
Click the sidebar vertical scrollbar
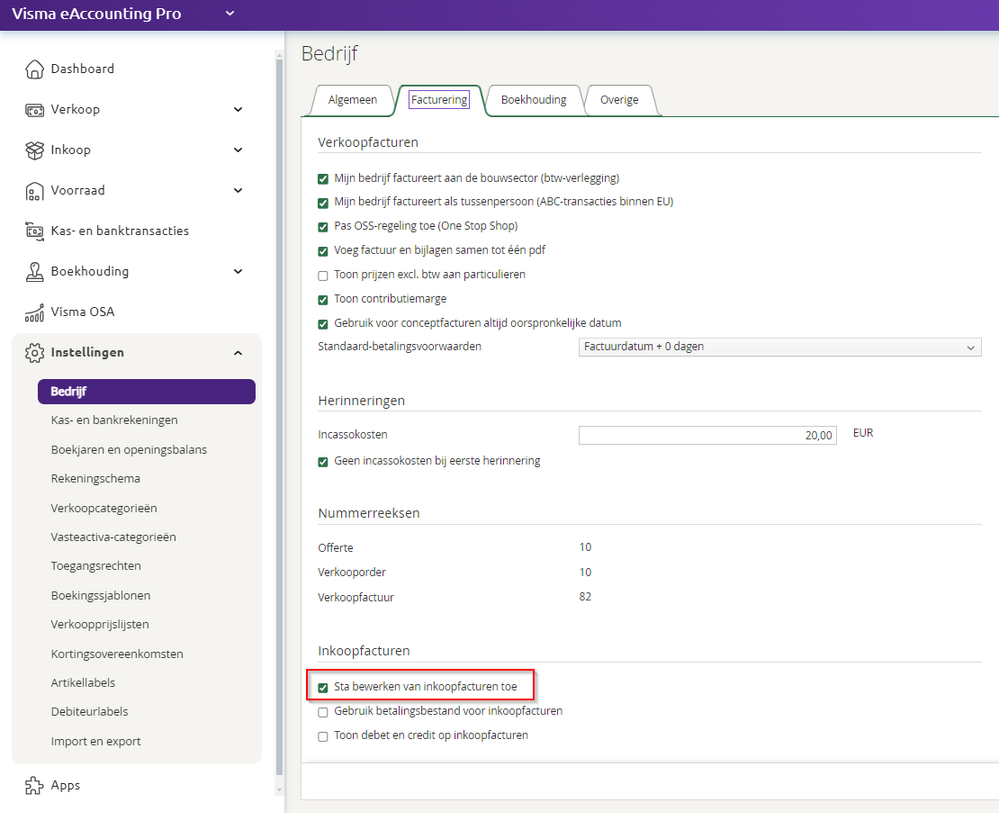279,400
